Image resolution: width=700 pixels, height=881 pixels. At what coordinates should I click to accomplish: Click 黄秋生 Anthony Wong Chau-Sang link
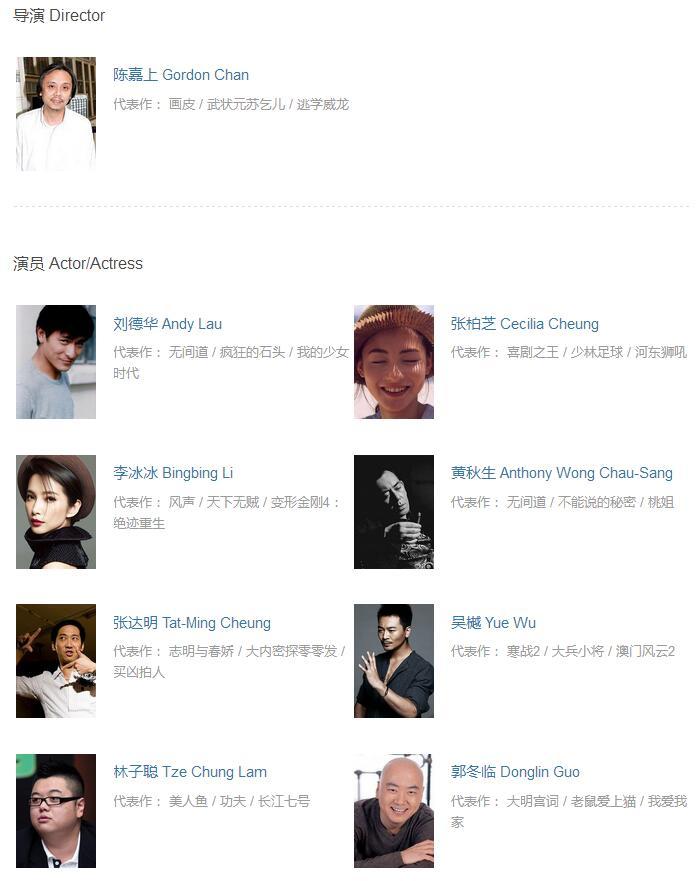click(562, 473)
